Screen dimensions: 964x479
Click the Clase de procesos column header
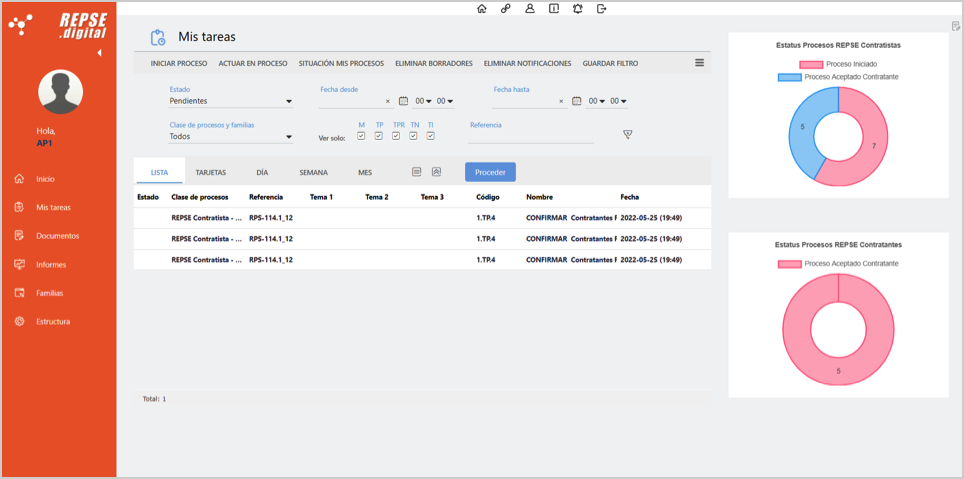200,197
